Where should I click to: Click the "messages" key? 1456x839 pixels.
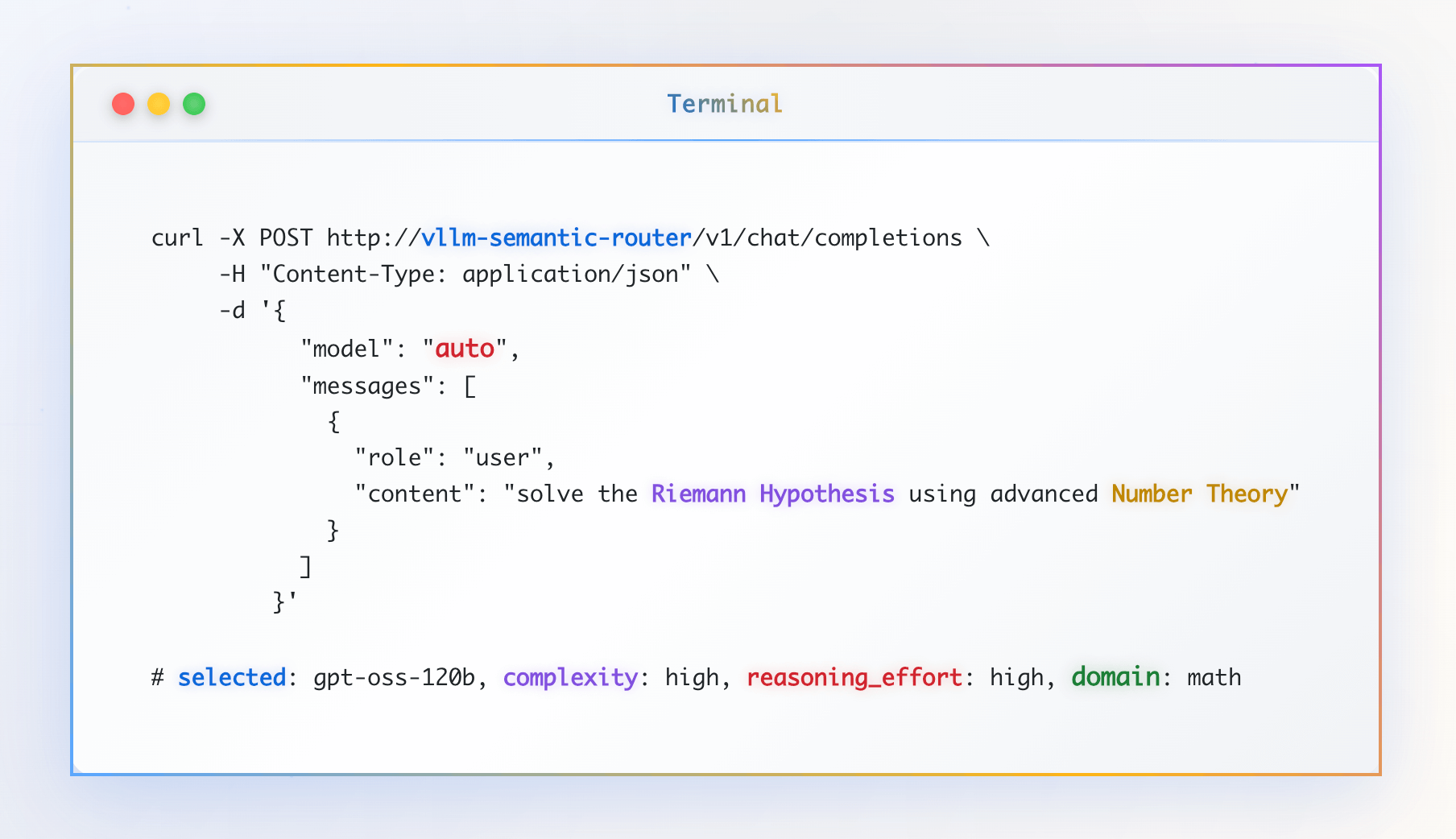click(367, 386)
